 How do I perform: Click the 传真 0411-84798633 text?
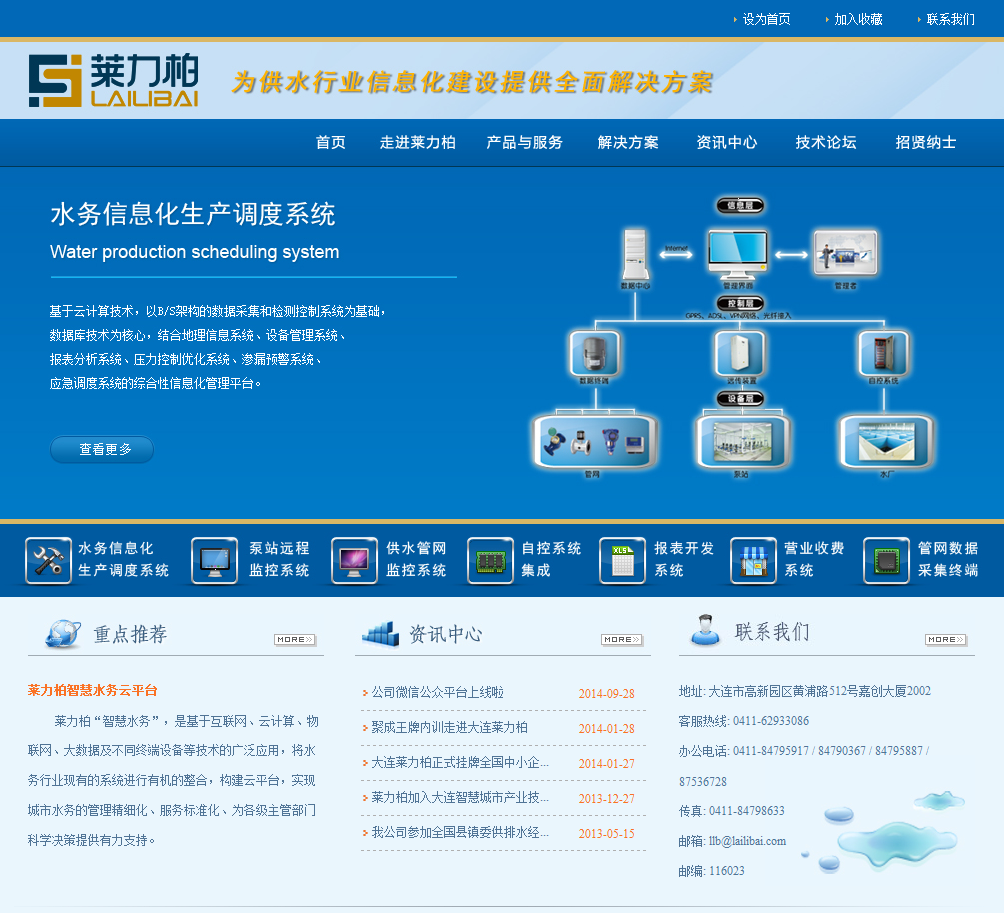(731, 811)
